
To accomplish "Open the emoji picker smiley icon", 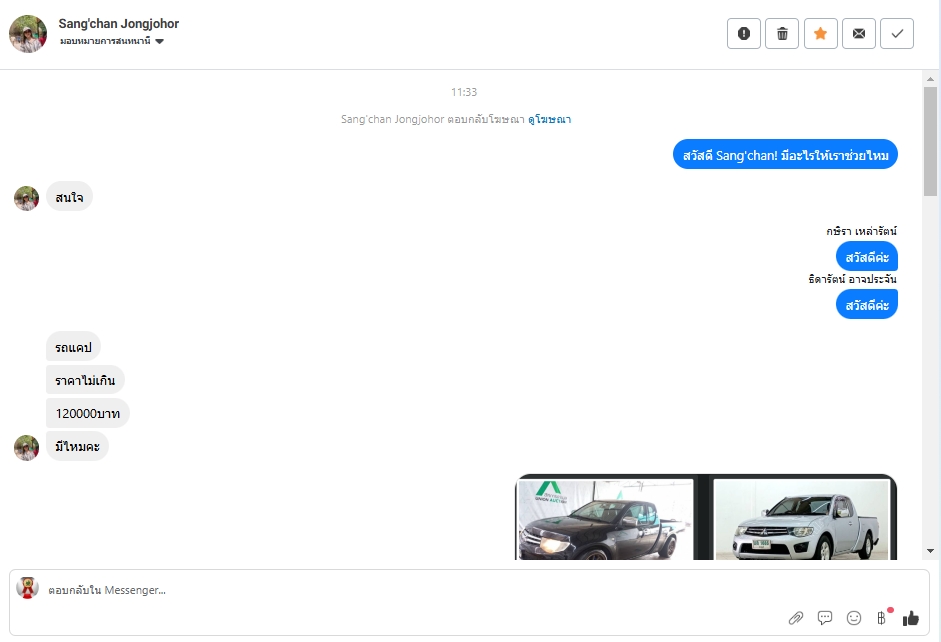I will (x=854, y=618).
